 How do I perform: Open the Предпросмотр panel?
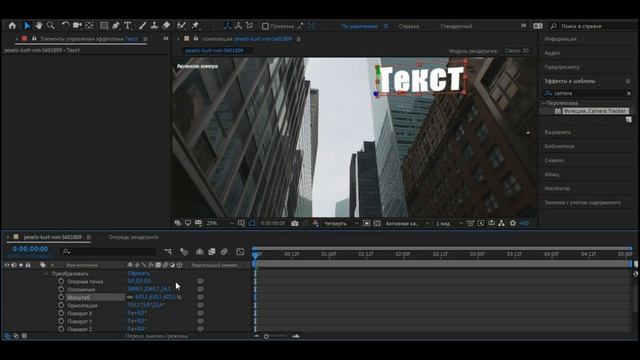[x=562, y=67]
